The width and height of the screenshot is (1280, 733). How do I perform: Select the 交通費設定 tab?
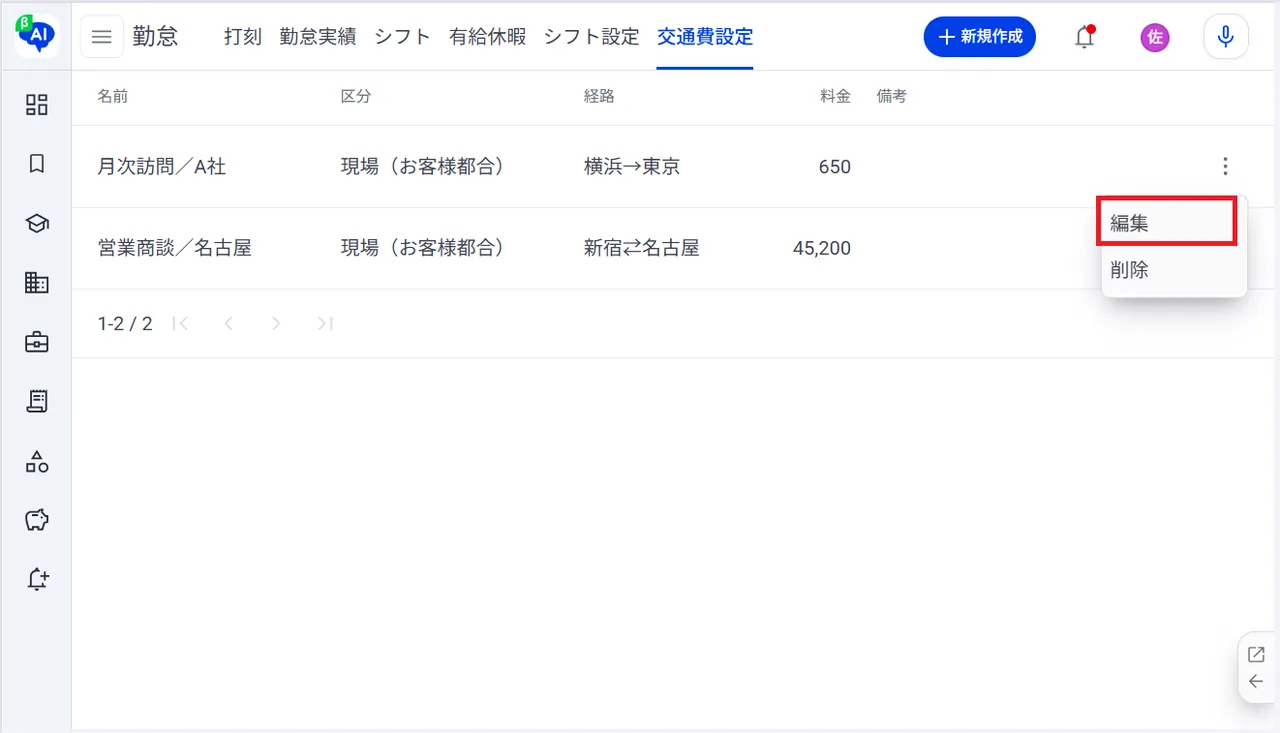coord(705,37)
